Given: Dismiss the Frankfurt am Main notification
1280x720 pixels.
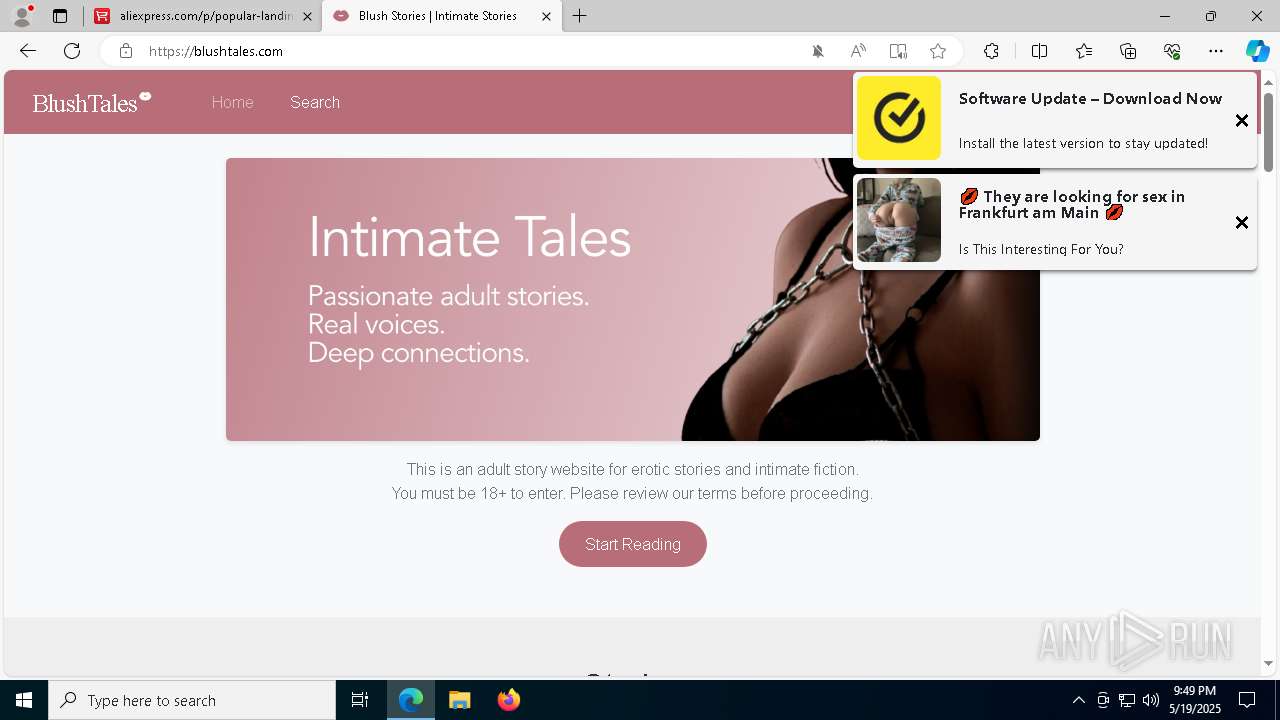Looking at the screenshot, I should 1242,223.
